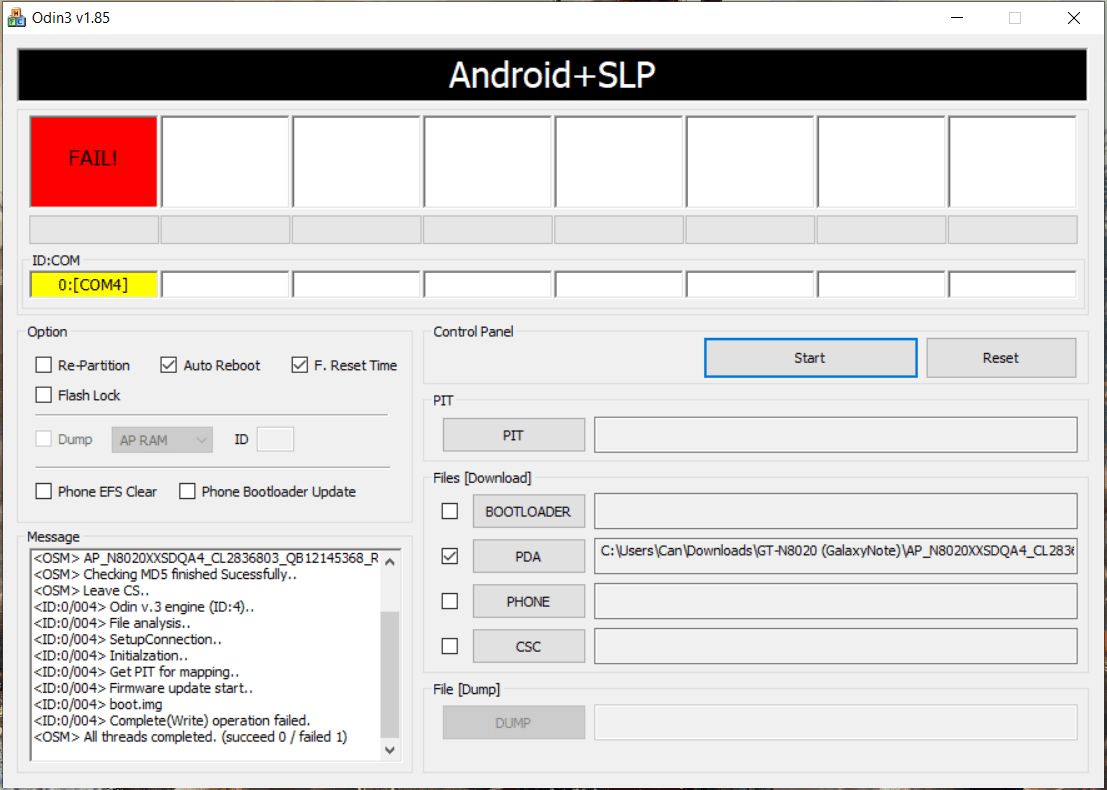Enable the Re-Partition checkbox
Screen dimensions: 1107x790
[x=44, y=365]
